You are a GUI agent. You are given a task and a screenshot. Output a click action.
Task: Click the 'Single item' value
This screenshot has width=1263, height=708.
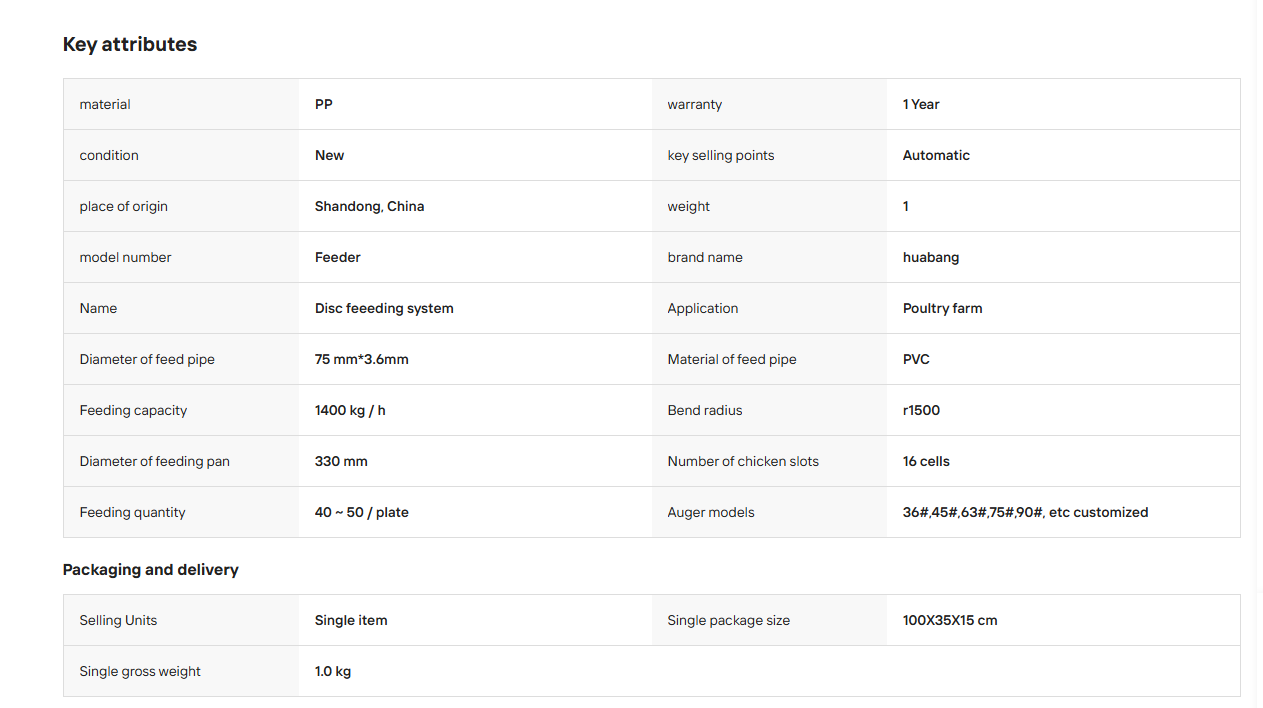point(351,620)
